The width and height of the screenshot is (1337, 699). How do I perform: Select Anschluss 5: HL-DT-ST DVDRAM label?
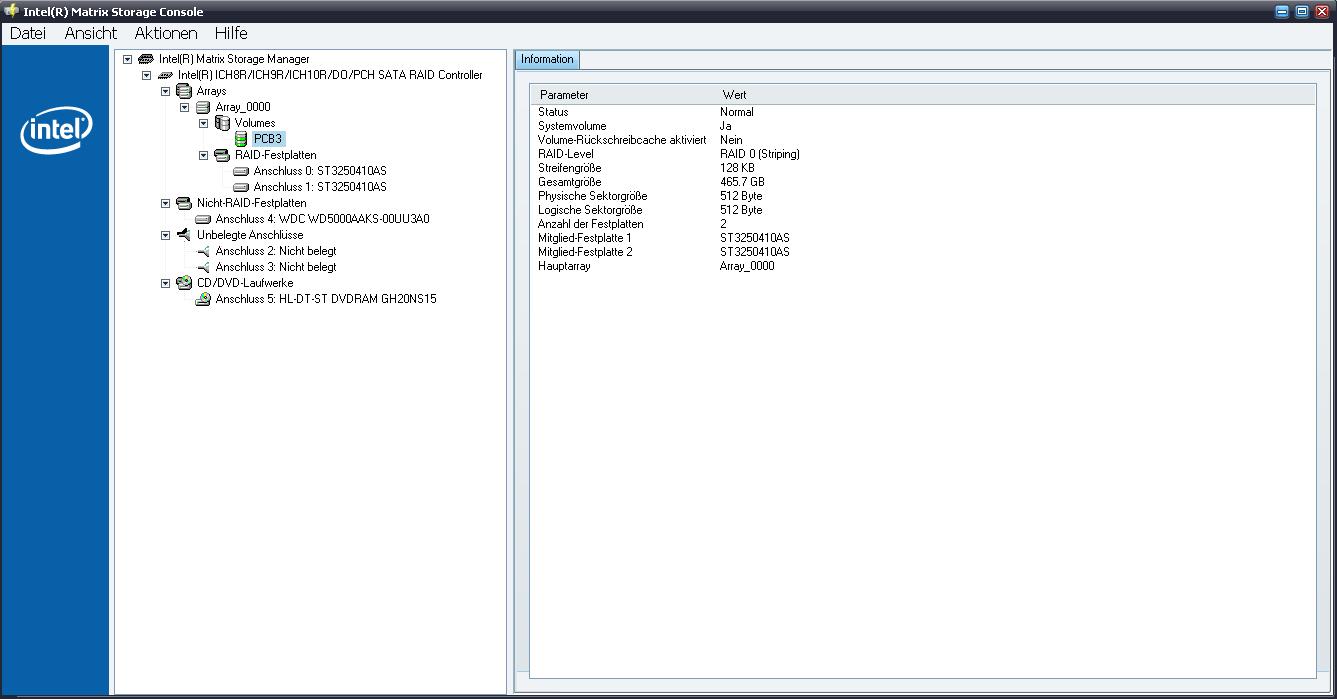click(x=326, y=299)
